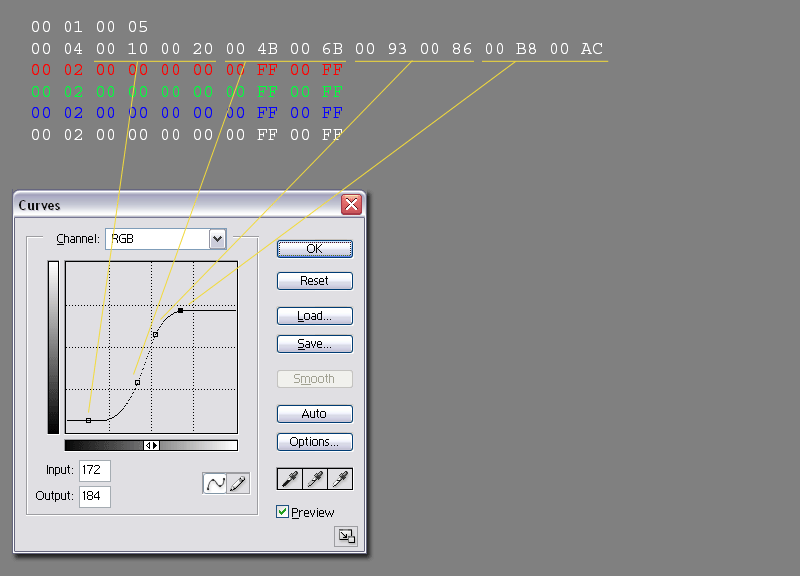
Task: Select the lowest-left curve control point
Action: tap(88, 421)
